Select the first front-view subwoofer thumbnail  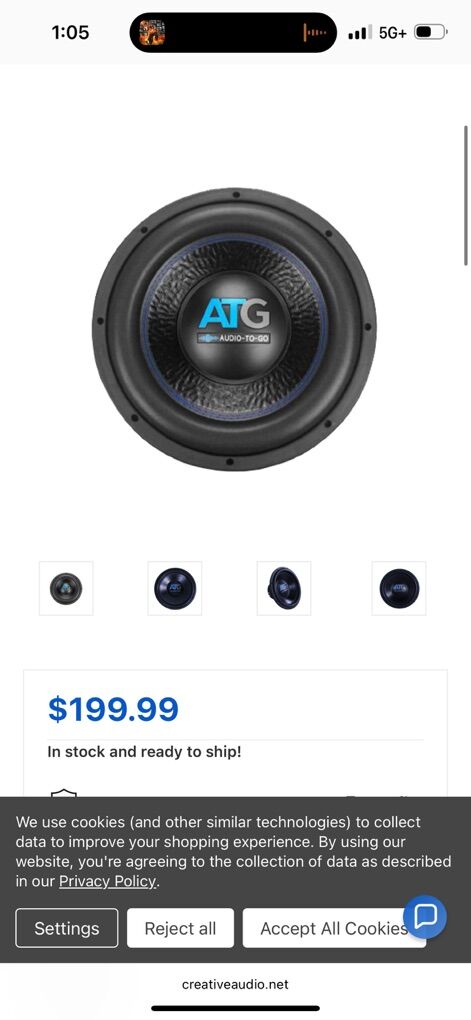(x=66, y=588)
